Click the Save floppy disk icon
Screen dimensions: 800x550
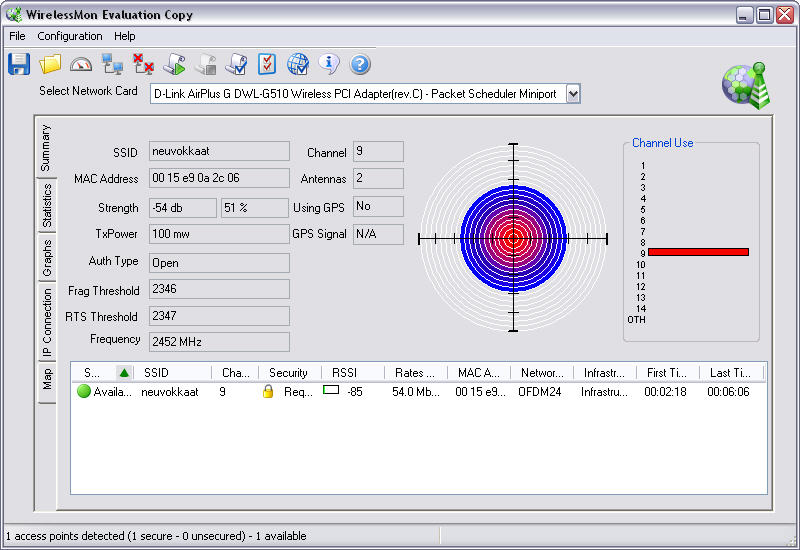point(19,64)
